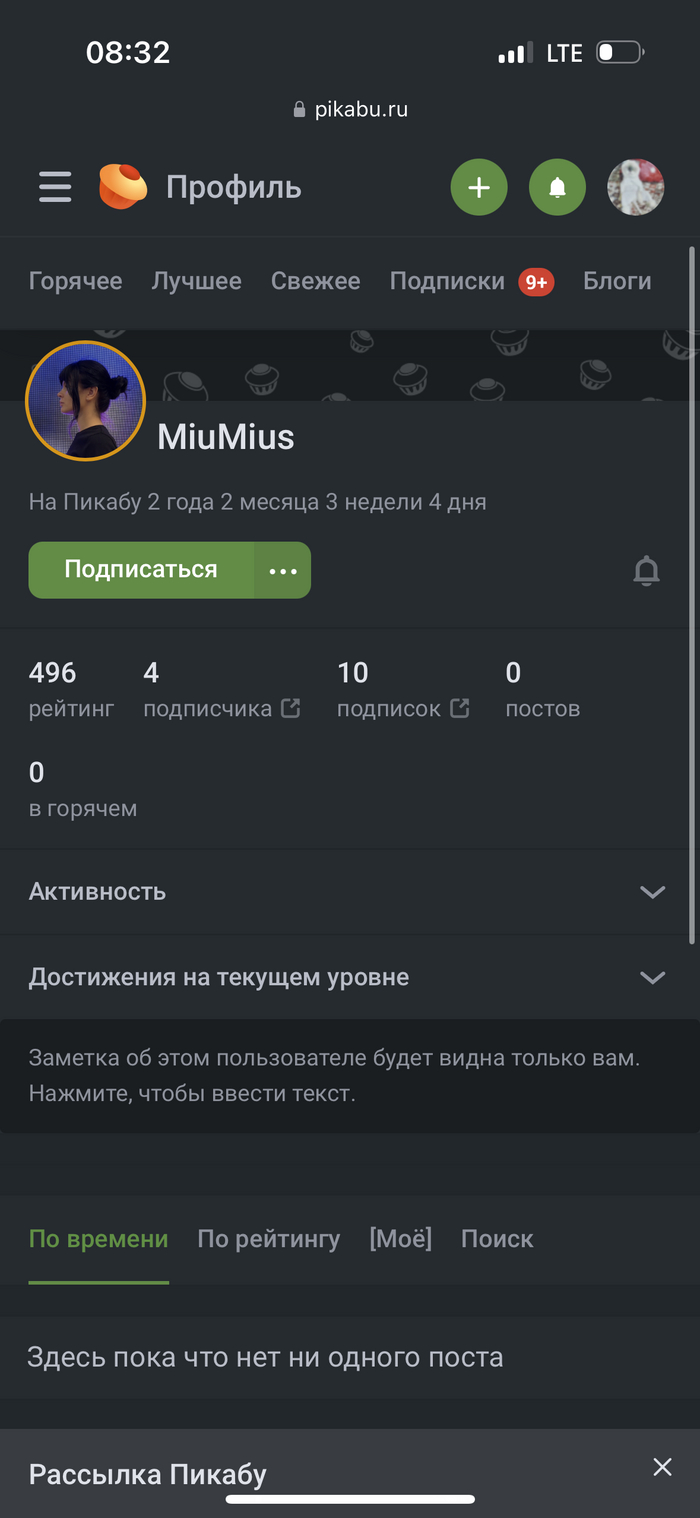Open subscribers list external-link icon
Screen dimensions: 700x1518
tap(290, 708)
